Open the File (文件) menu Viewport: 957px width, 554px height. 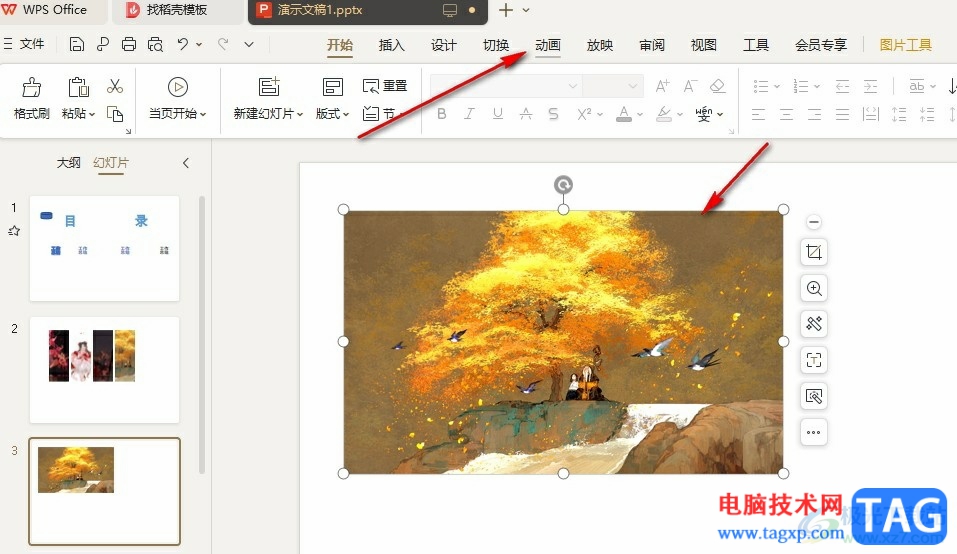24,44
